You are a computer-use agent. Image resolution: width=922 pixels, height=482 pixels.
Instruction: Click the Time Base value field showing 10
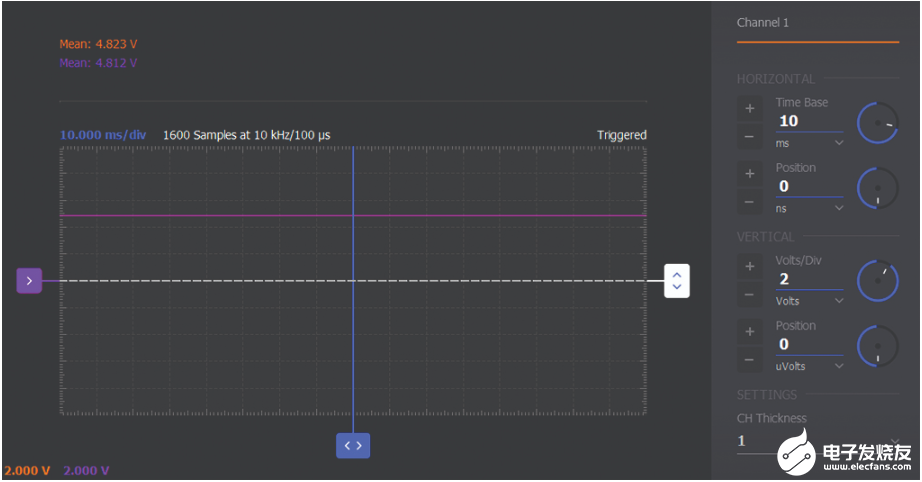click(810, 121)
